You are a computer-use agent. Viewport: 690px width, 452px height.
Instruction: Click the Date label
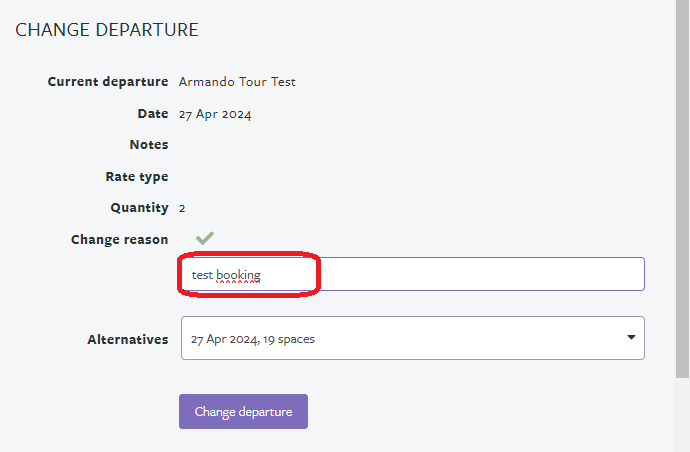click(153, 114)
